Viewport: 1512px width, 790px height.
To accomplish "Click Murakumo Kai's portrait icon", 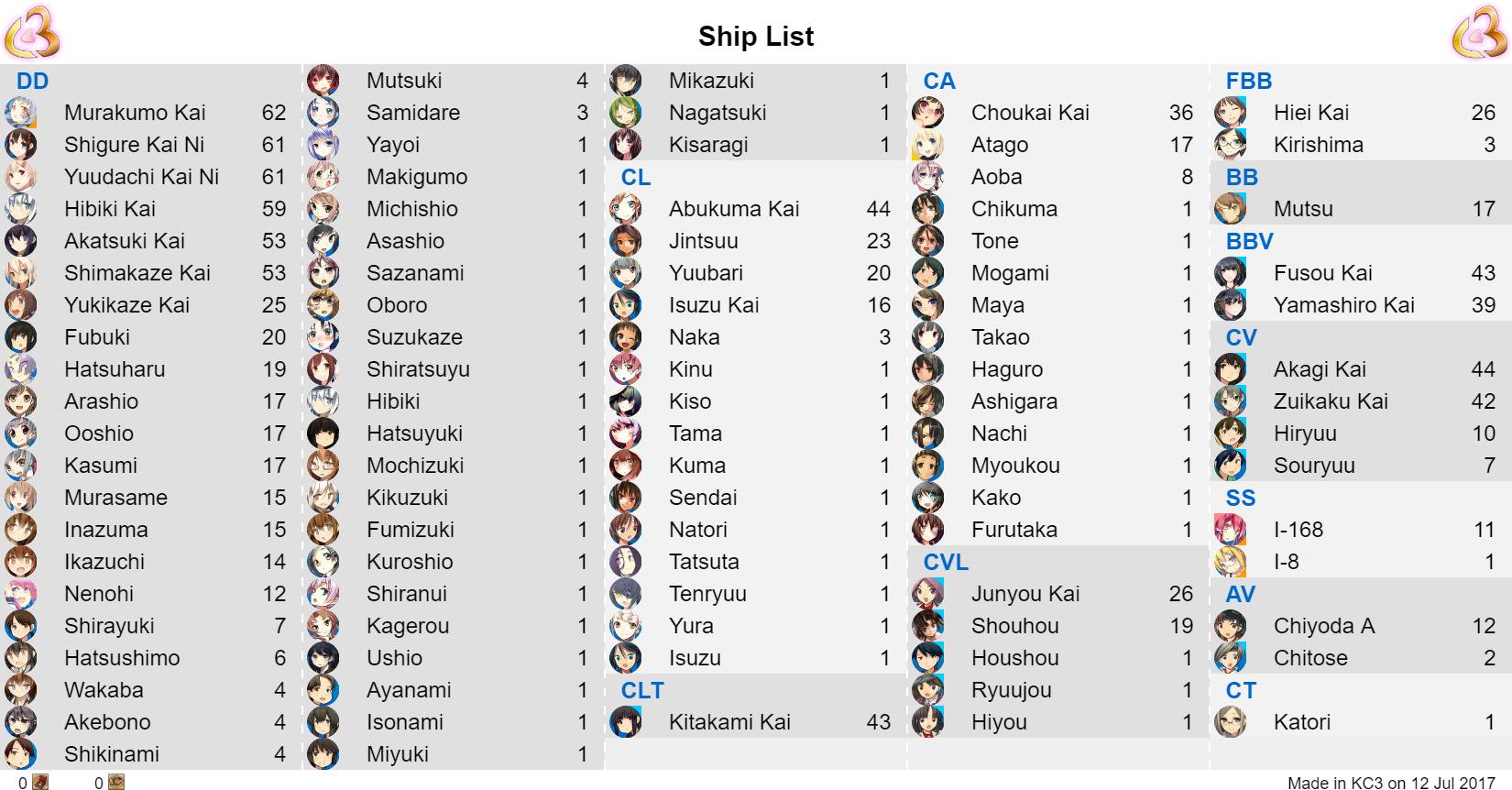I will pos(20,113).
